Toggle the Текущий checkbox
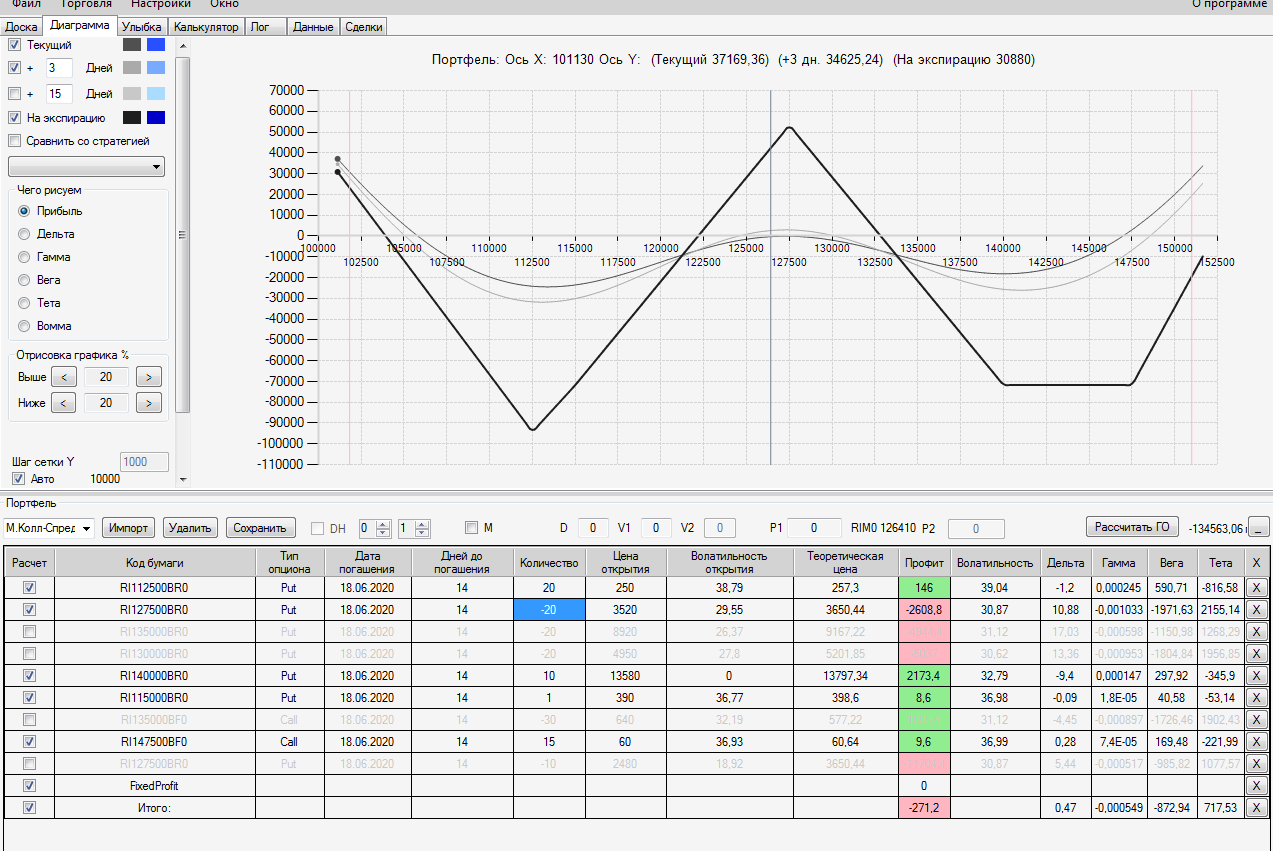Viewport: 1273px width, 851px height. (14, 45)
